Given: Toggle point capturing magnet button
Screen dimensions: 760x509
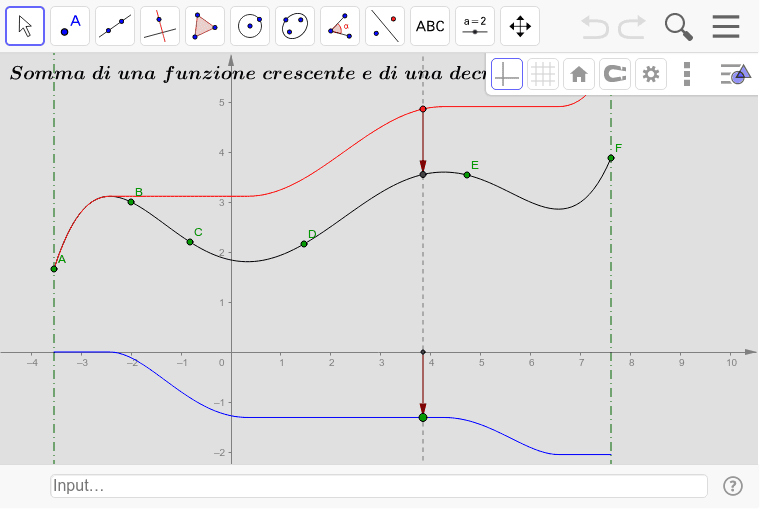Looking at the screenshot, I should [x=615, y=74].
